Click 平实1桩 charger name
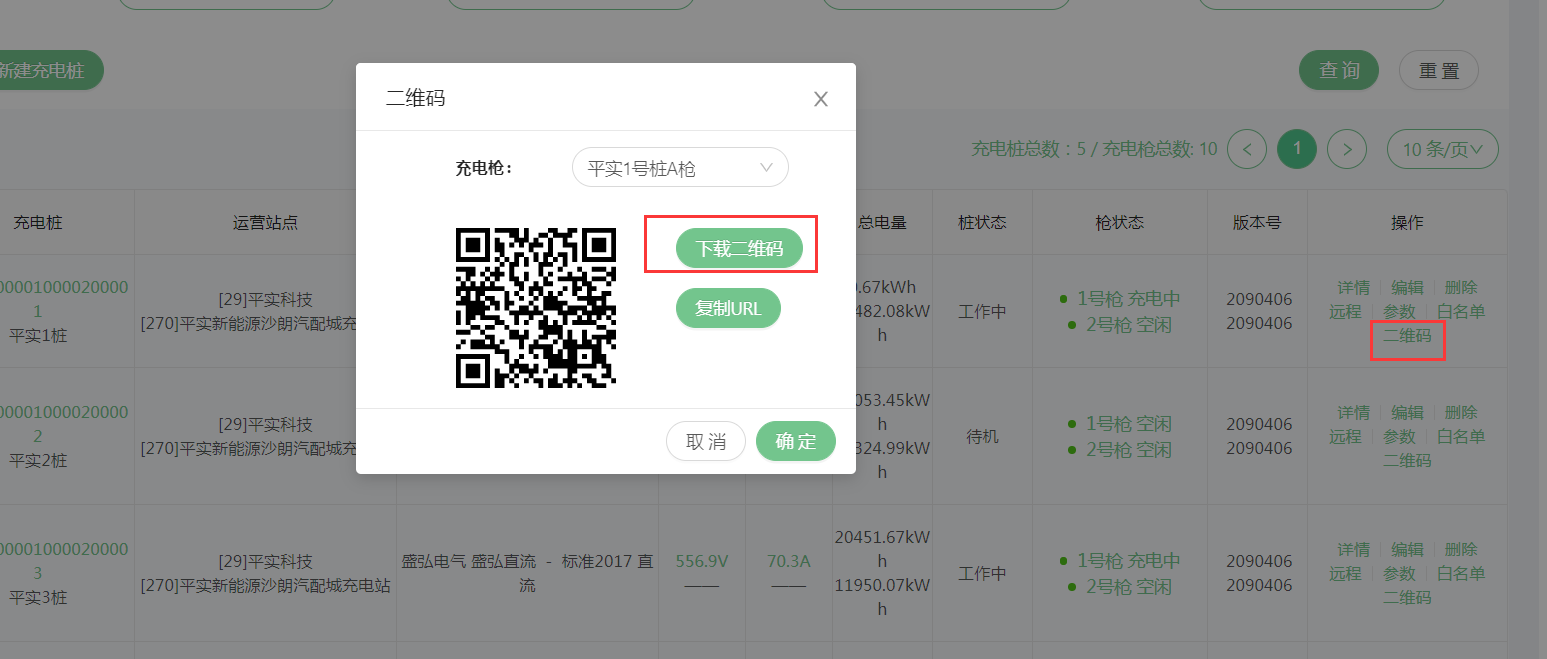1547x659 pixels. click(x=38, y=335)
